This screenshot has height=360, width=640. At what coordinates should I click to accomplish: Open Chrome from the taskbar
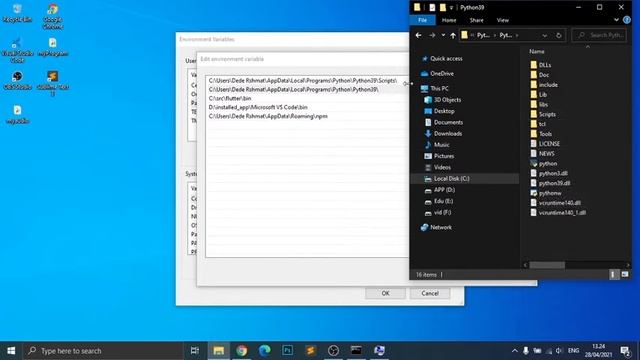click(242, 351)
